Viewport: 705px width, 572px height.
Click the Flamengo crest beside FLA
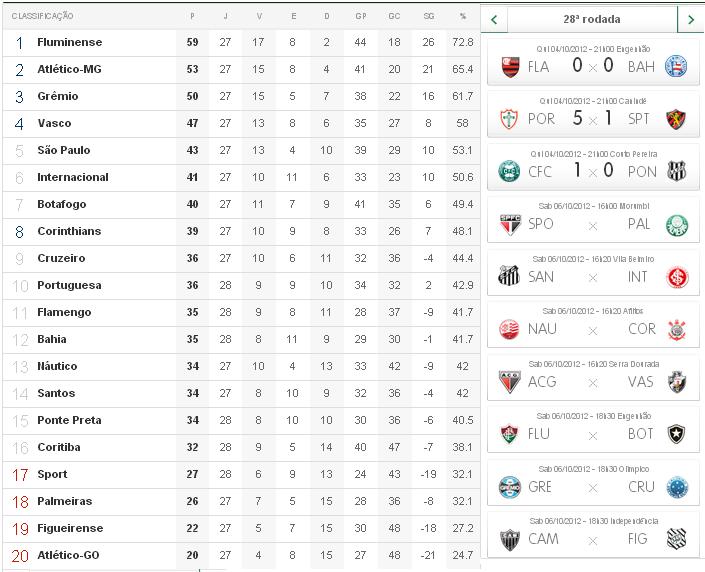[510, 66]
